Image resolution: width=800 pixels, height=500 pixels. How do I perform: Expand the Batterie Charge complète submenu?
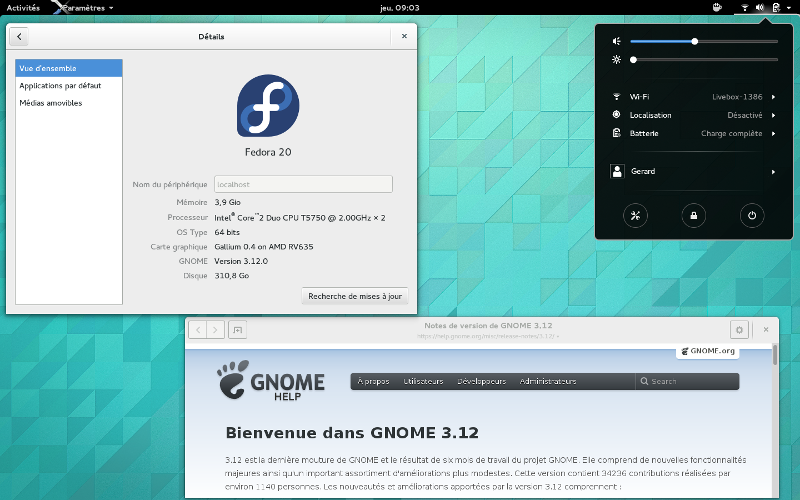(694, 134)
